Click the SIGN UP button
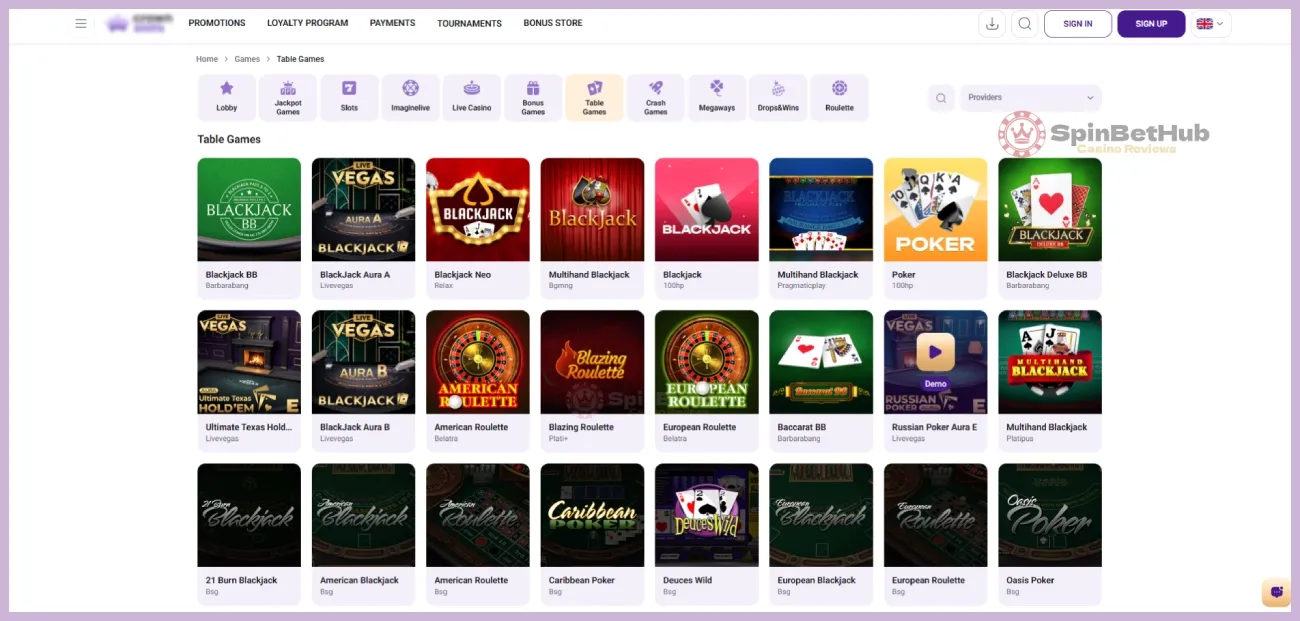 (1151, 24)
